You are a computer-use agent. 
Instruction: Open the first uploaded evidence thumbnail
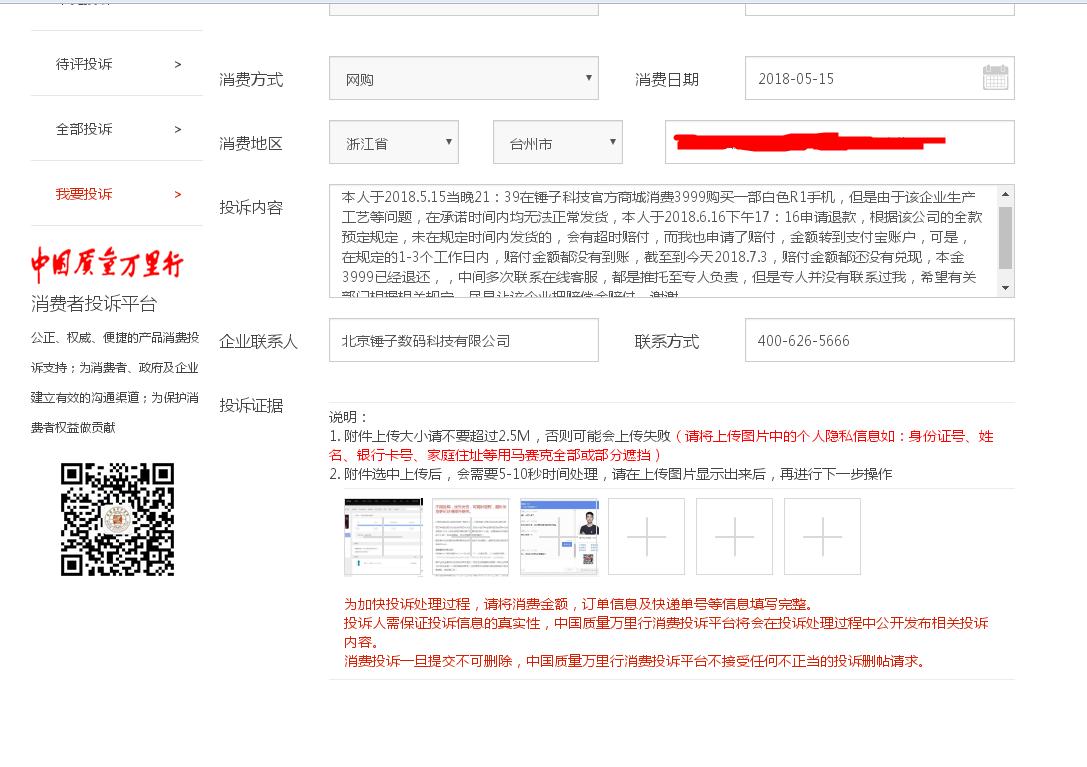[x=383, y=537]
